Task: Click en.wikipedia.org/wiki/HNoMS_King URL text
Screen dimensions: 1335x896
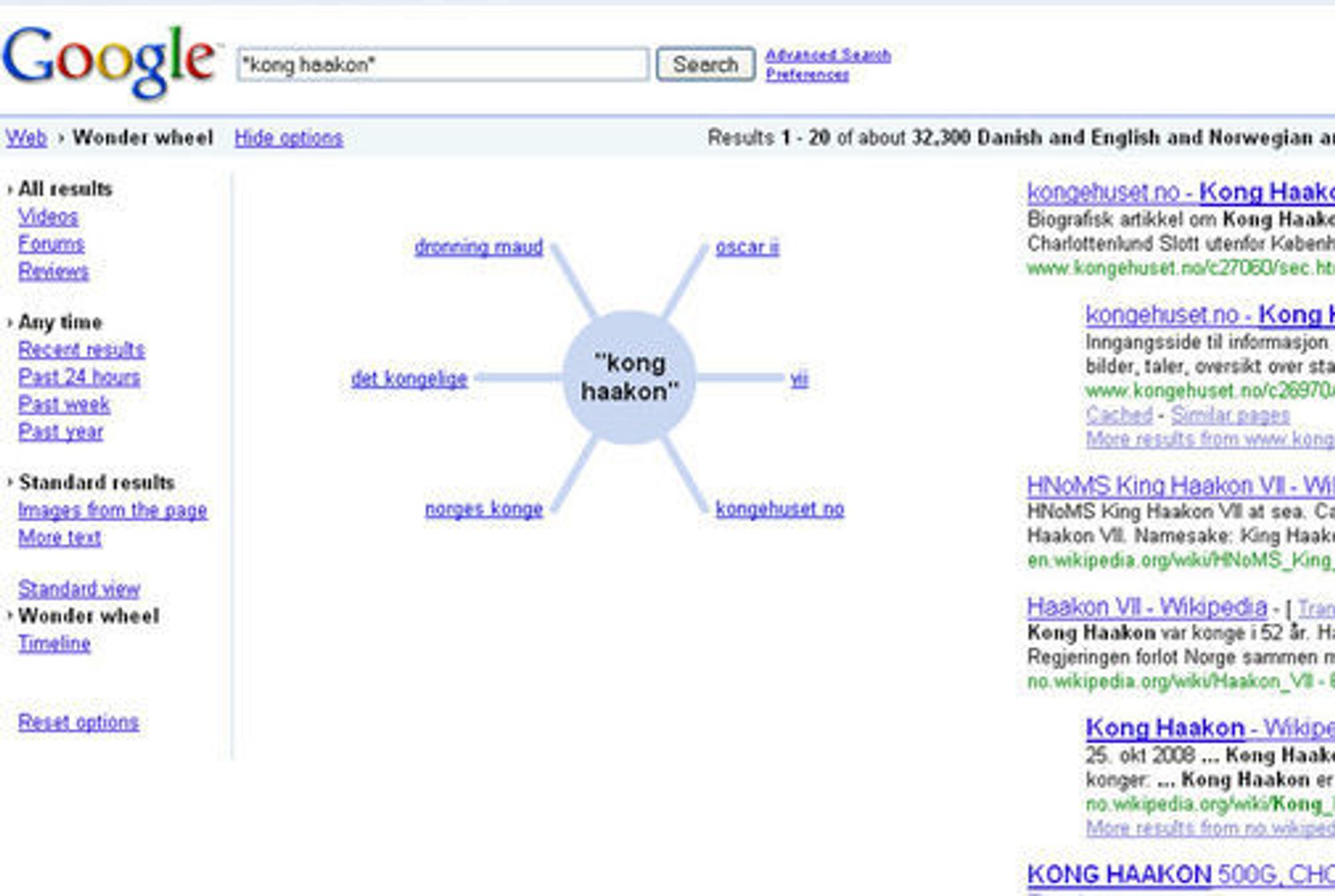Action: pyautogui.click(x=1181, y=560)
